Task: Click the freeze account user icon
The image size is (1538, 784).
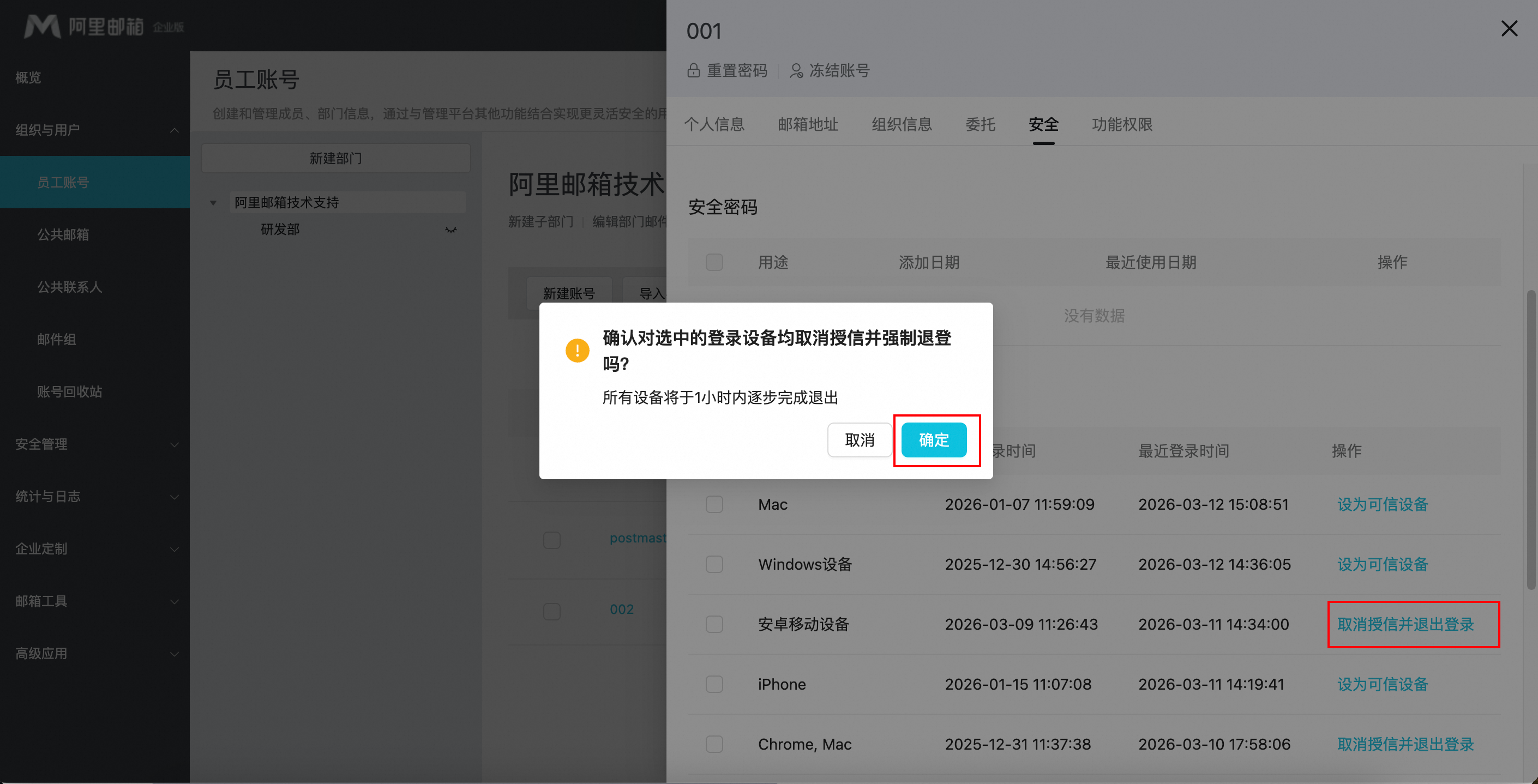Action: (796, 71)
